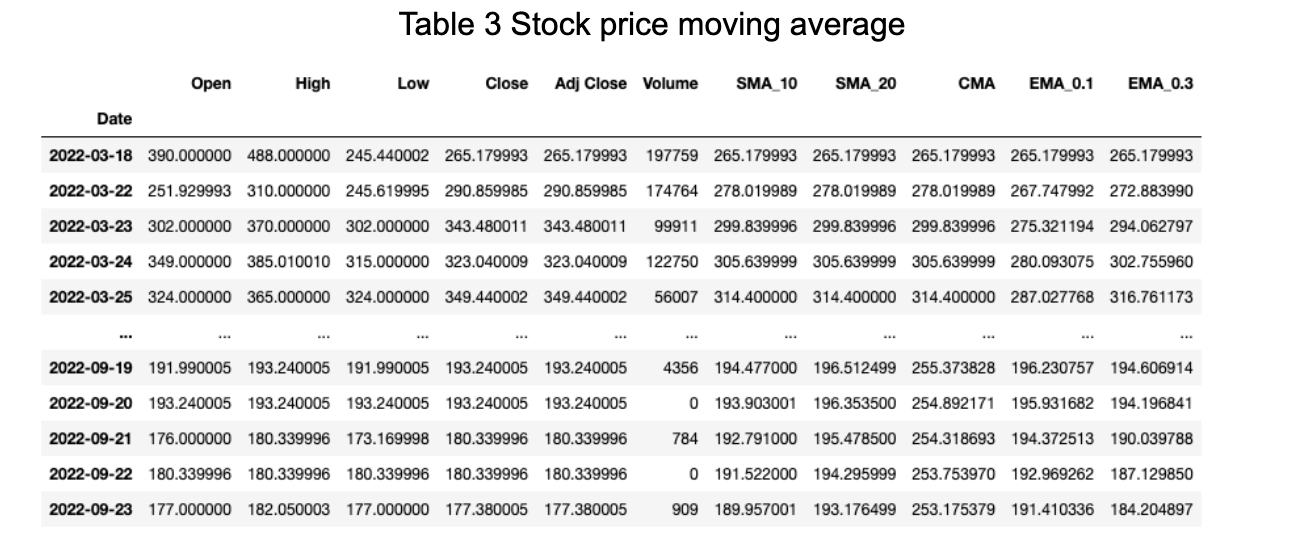The width and height of the screenshot is (1314, 536).
Task: Click the SMA_10 column header
Action: coord(767,84)
